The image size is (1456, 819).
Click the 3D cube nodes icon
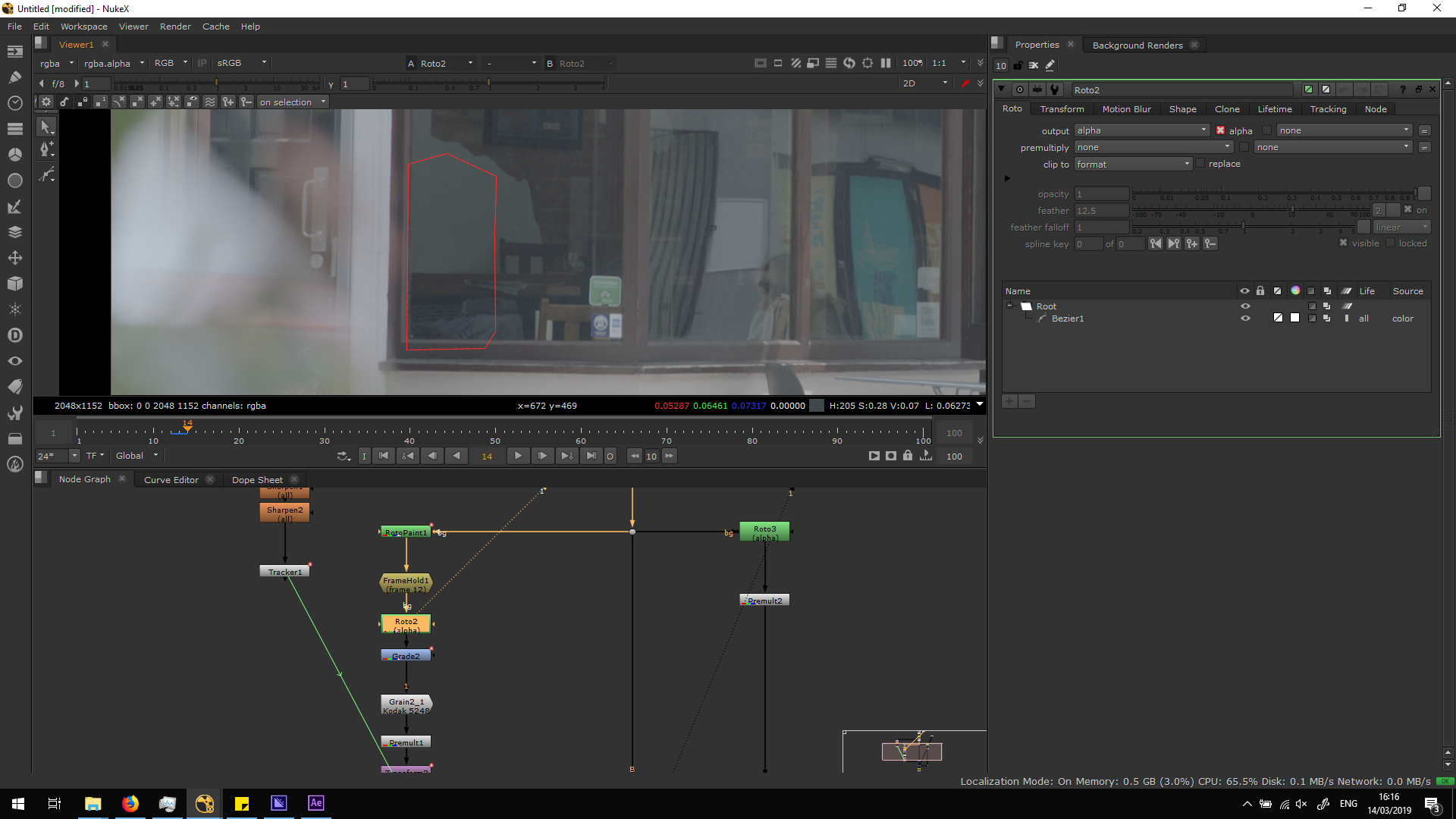coord(14,284)
